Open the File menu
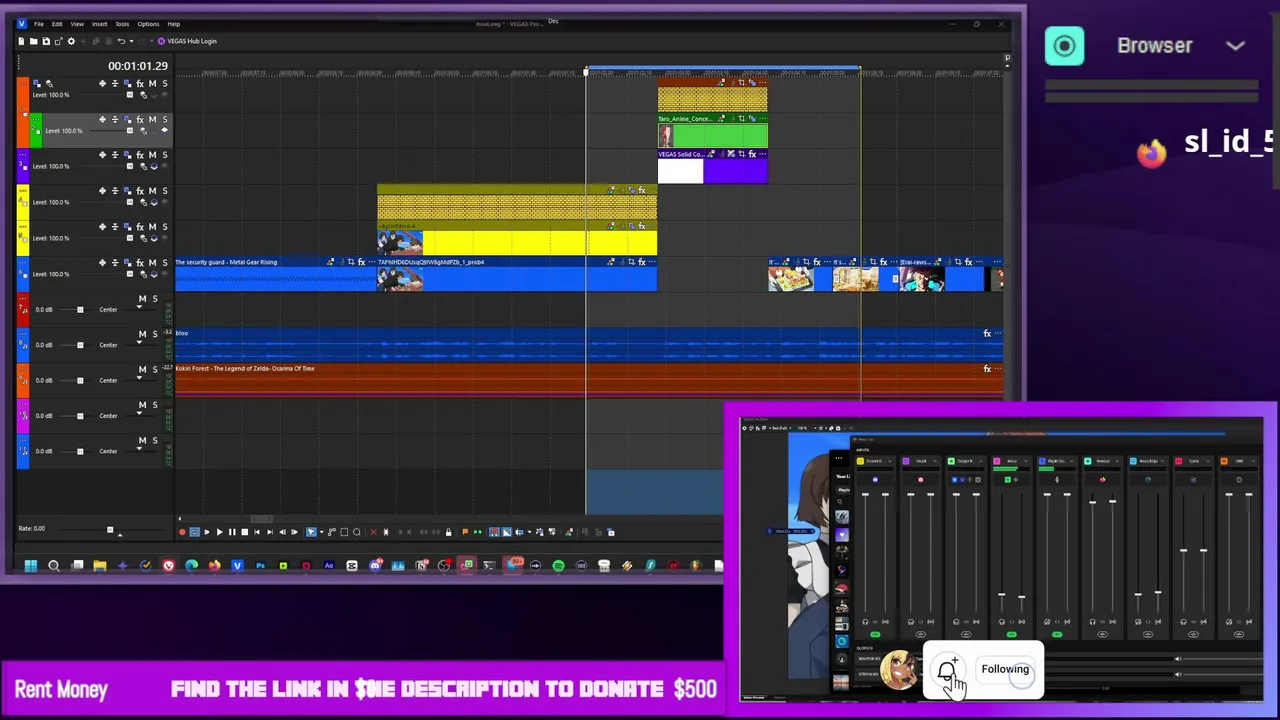Image resolution: width=1280 pixels, height=720 pixels. pyautogui.click(x=38, y=24)
